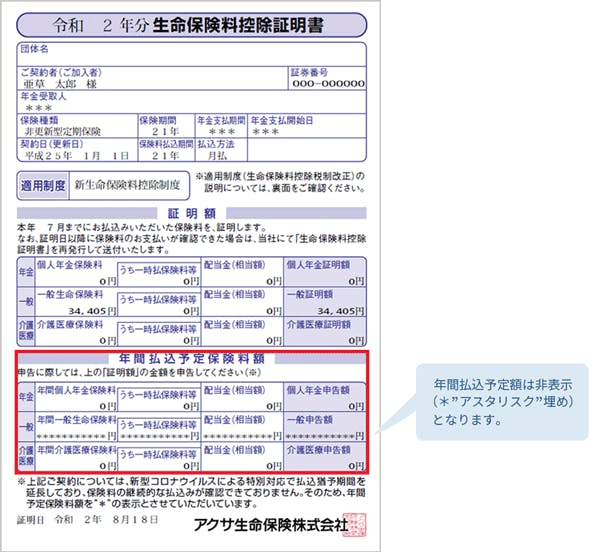Click the 払込方法 label
Screen dimensions: 610x552
pos(216,144)
